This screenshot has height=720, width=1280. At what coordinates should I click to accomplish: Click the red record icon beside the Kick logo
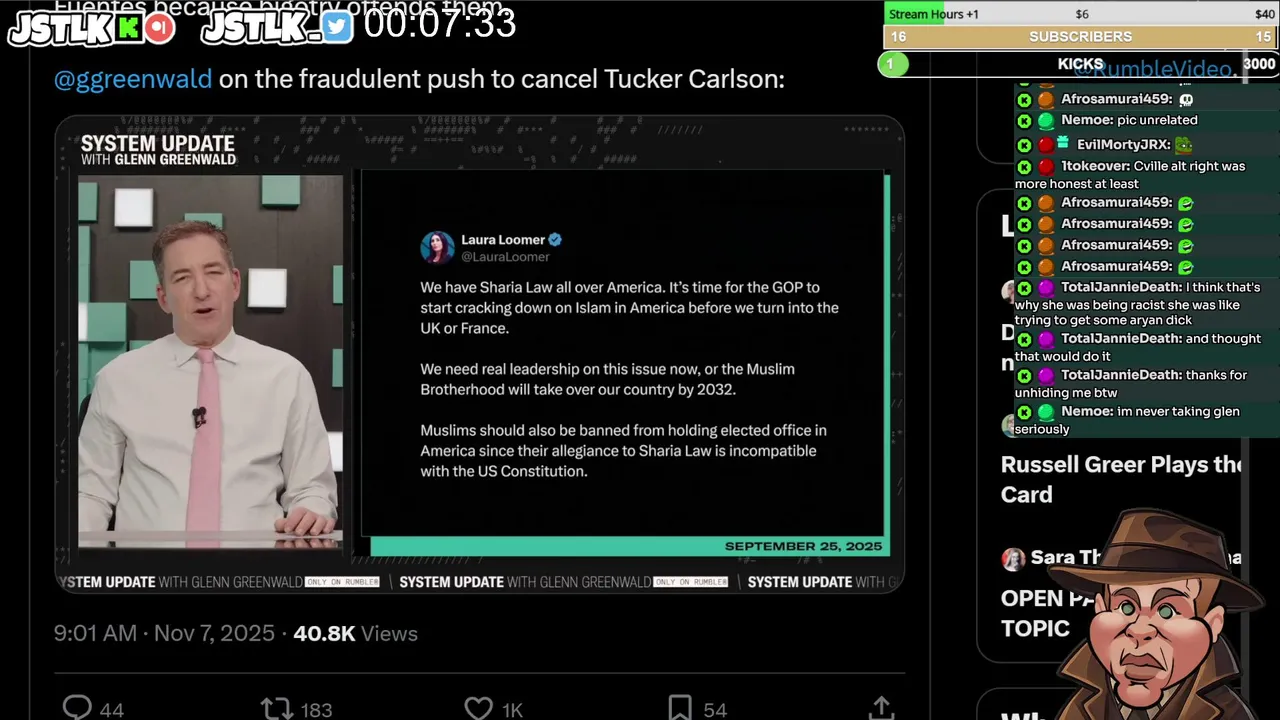pyautogui.click(x=158, y=28)
